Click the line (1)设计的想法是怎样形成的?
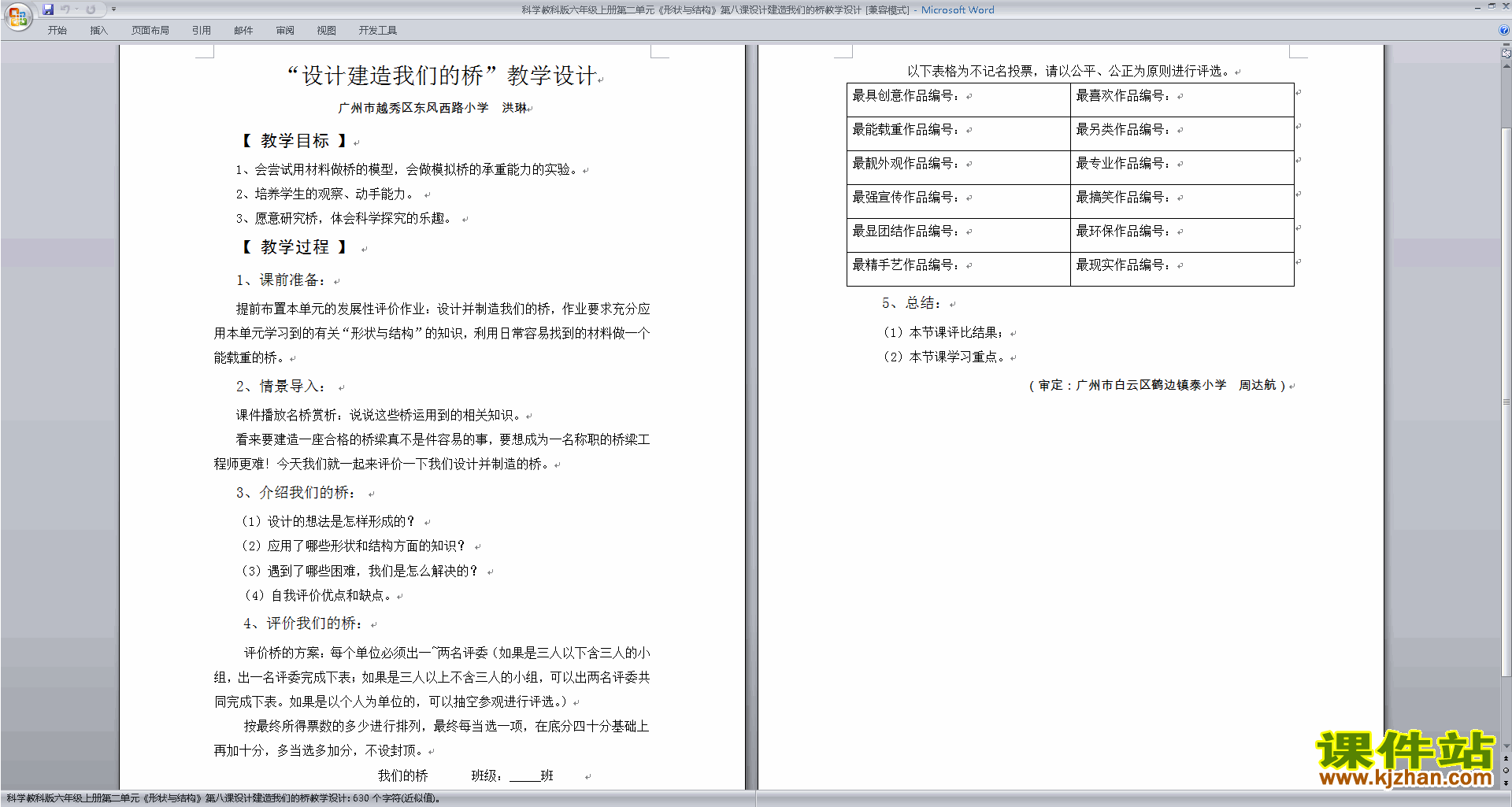This screenshot has width=1512, height=807. click(328, 522)
